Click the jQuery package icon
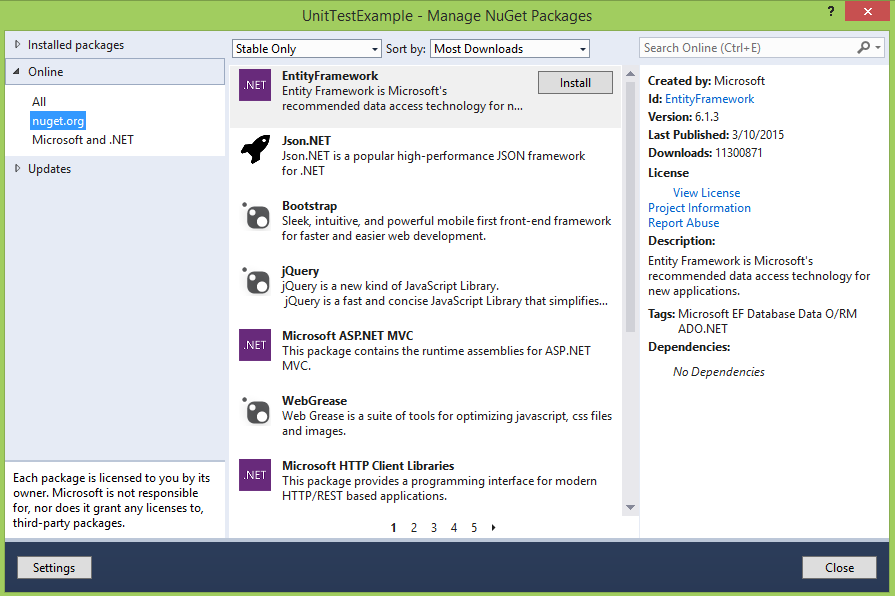895x596 pixels. pos(255,281)
